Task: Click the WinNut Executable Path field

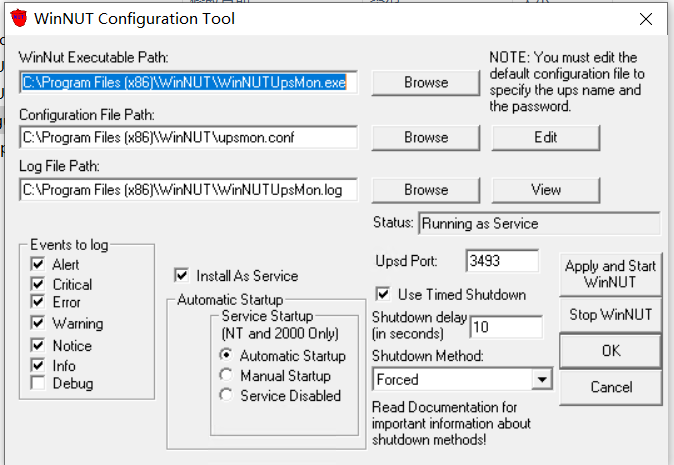Action: (x=188, y=83)
